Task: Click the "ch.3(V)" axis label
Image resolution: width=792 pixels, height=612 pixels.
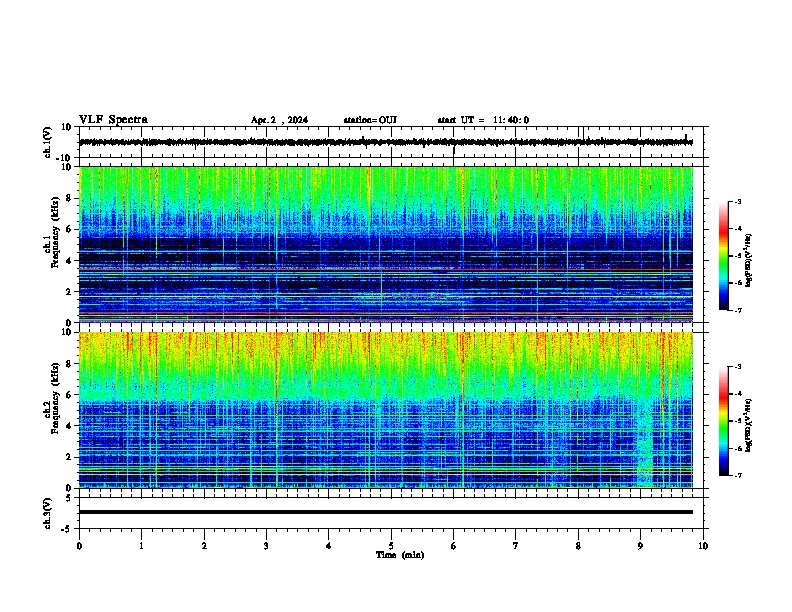Action: click(x=48, y=513)
